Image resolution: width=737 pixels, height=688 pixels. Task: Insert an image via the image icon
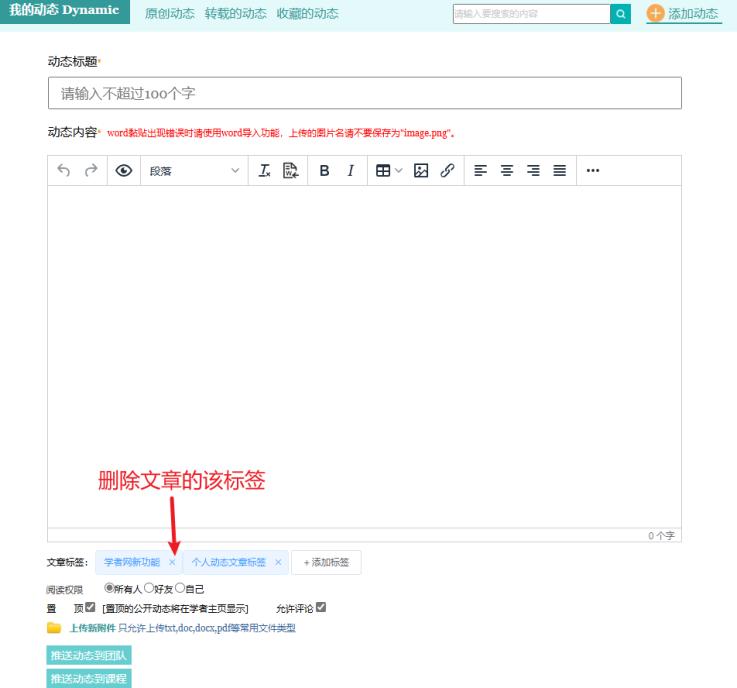(x=421, y=171)
